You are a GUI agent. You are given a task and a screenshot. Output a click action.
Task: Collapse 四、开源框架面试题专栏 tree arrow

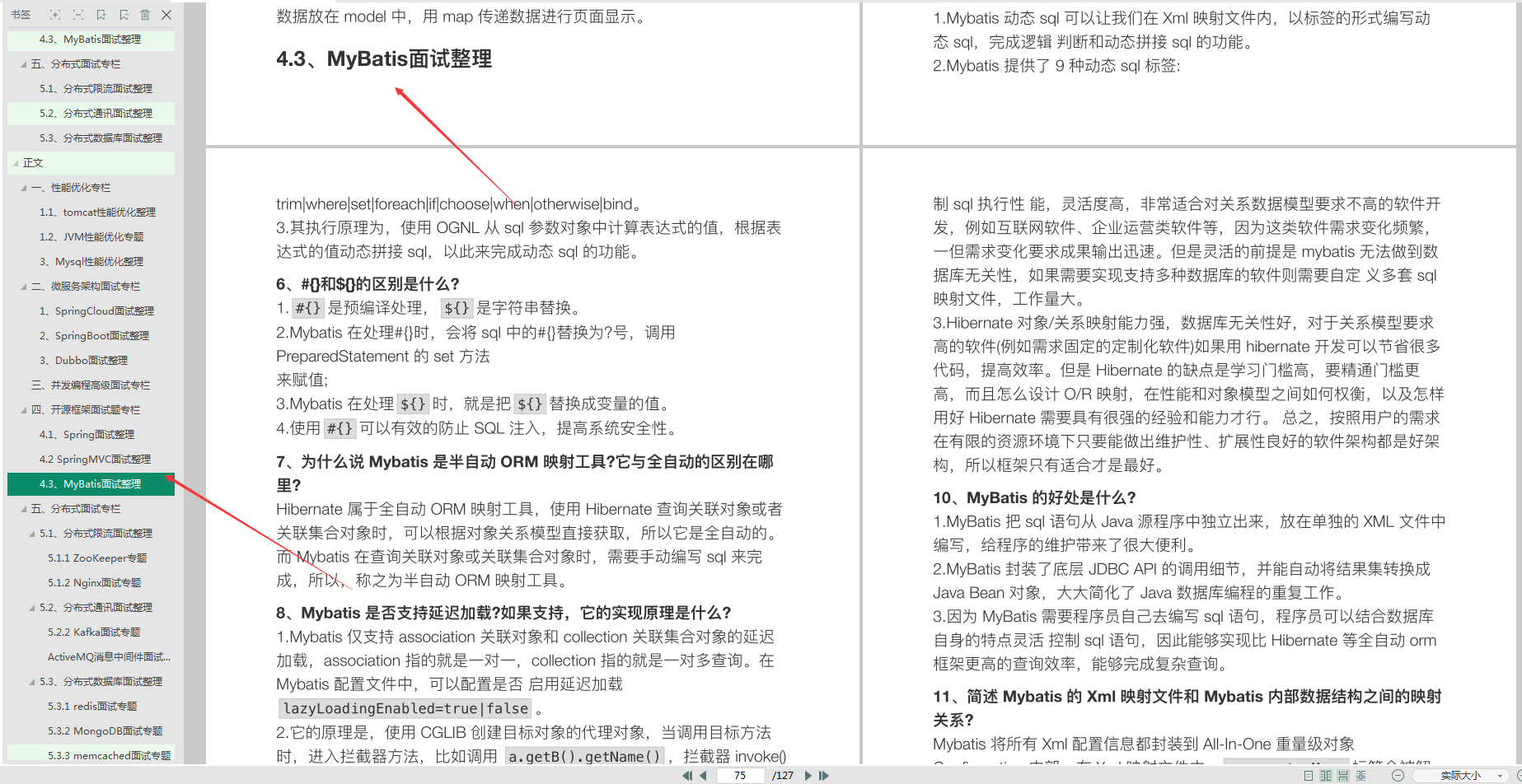point(24,410)
